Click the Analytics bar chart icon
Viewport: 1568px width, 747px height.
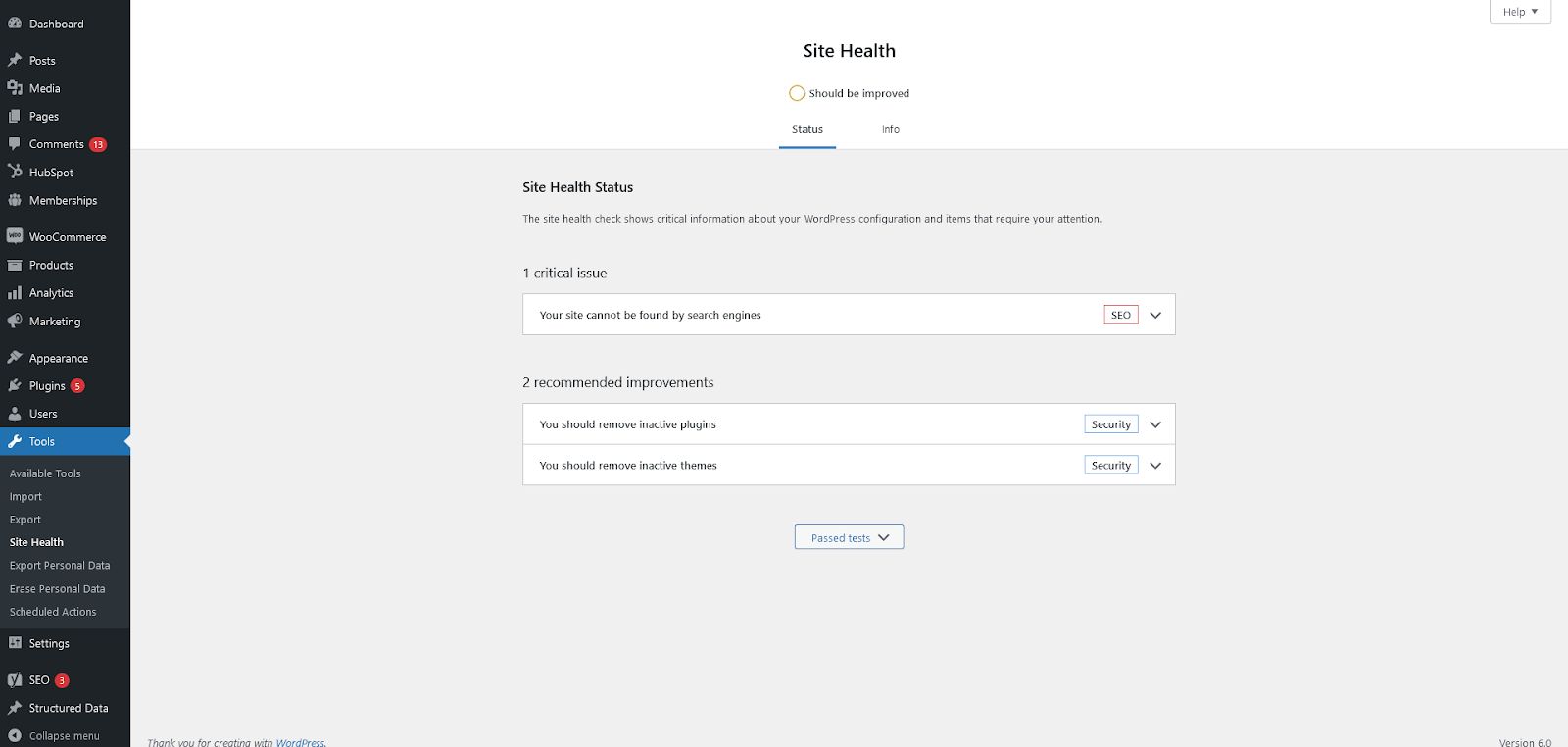coord(15,292)
